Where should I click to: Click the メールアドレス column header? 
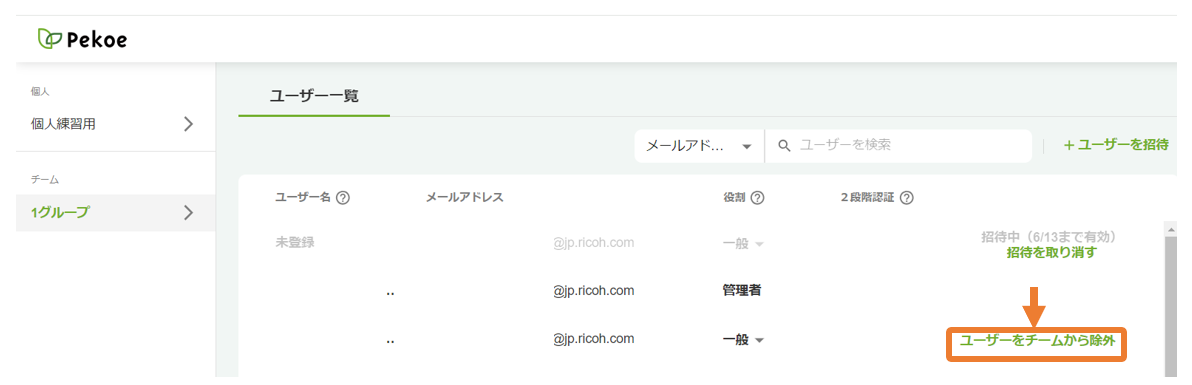point(464,198)
